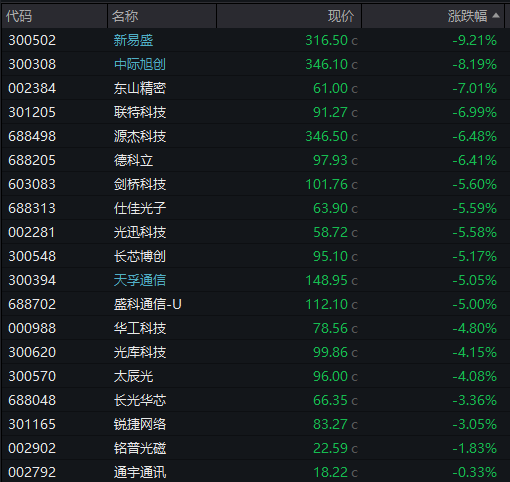This screenshot has height=482, width=510.
Task: Click the -0.33% change value
Action: point(475,472)
